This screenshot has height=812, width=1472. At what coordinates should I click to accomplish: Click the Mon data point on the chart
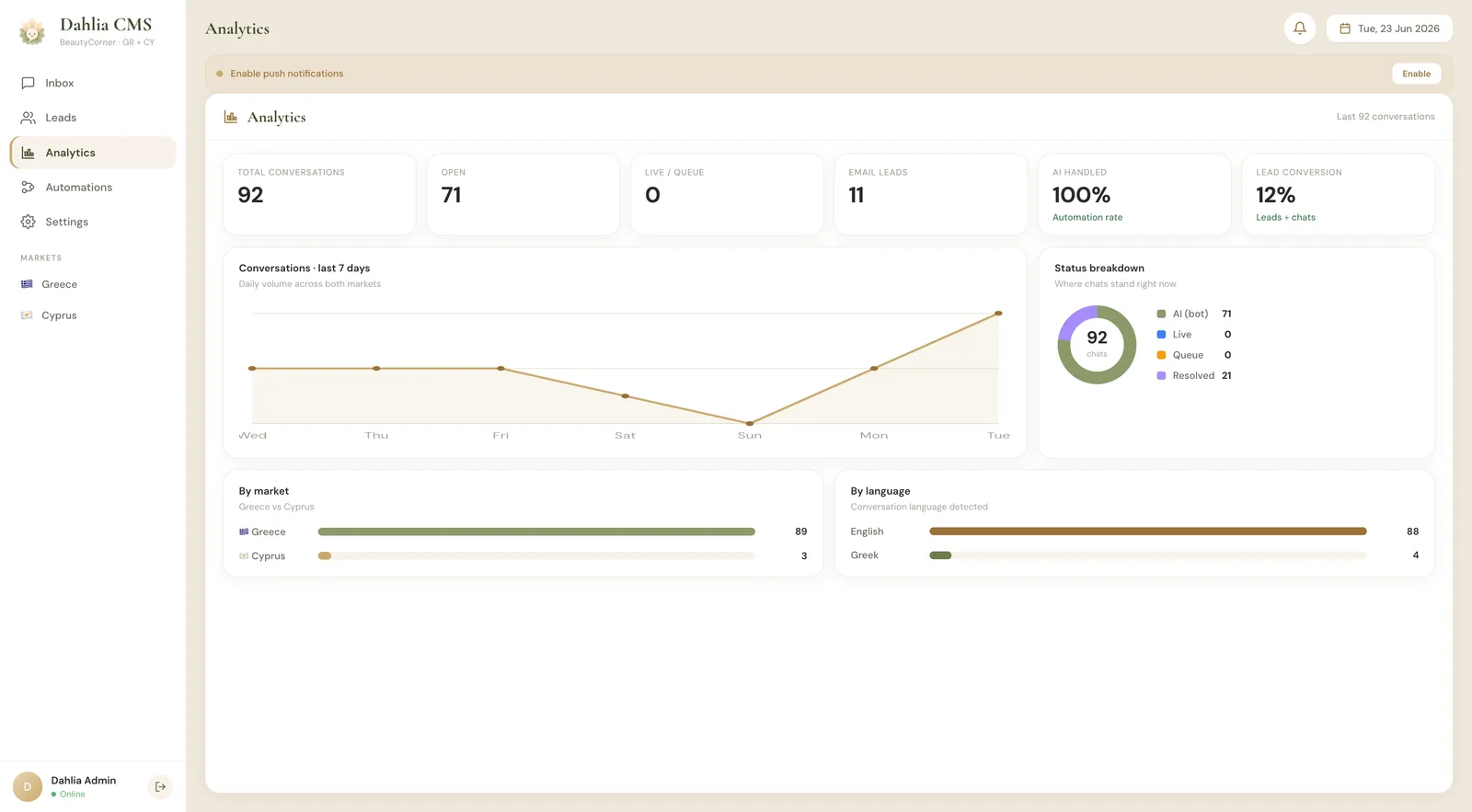(x=874, y=369)
